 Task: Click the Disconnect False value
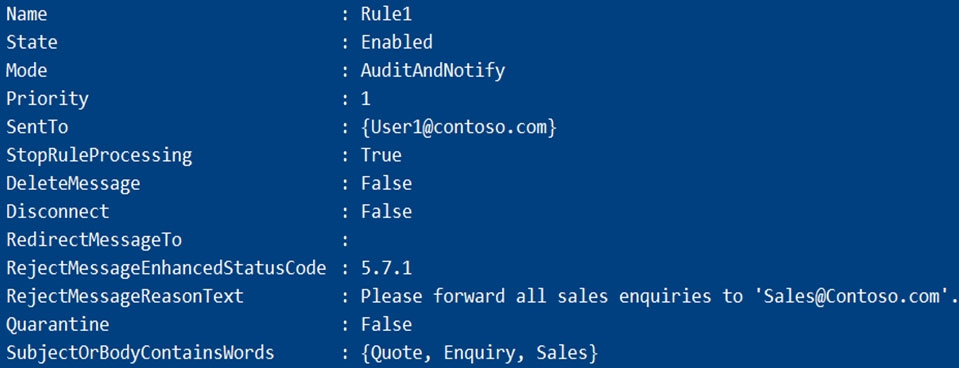386,212
